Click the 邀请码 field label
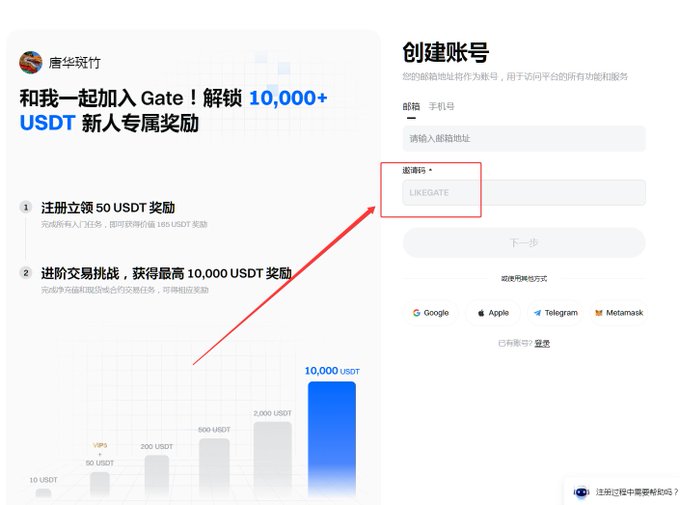 pyautogui.click(x=414, y=171)
